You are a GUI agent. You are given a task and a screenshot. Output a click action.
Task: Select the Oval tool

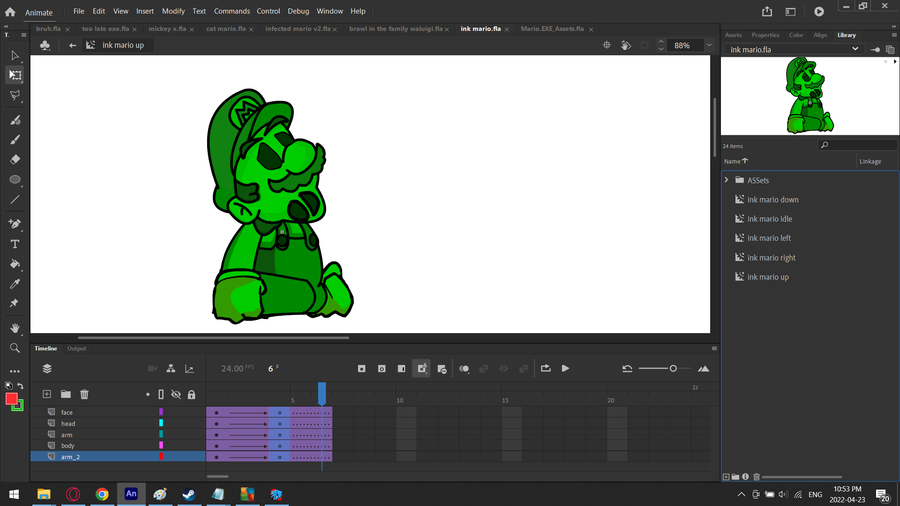[x=15, y=180]
